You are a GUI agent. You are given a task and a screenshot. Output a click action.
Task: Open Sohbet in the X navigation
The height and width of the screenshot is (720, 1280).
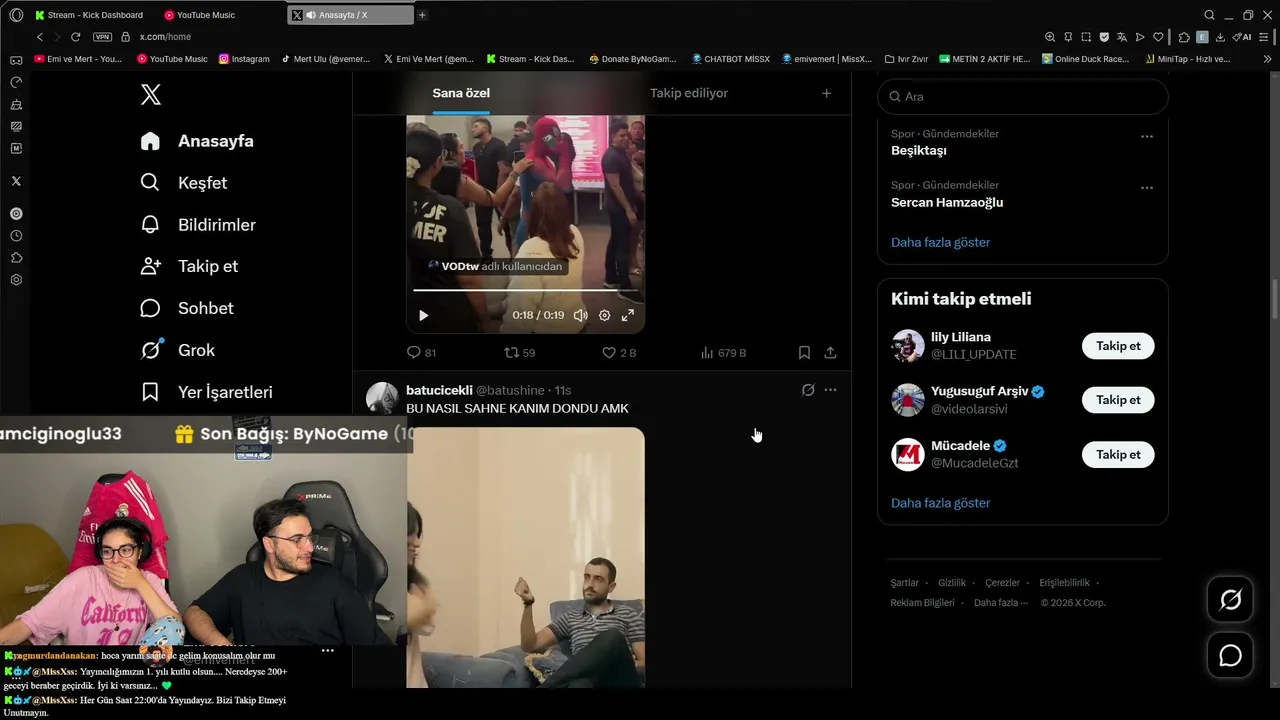tap(187, 308)
